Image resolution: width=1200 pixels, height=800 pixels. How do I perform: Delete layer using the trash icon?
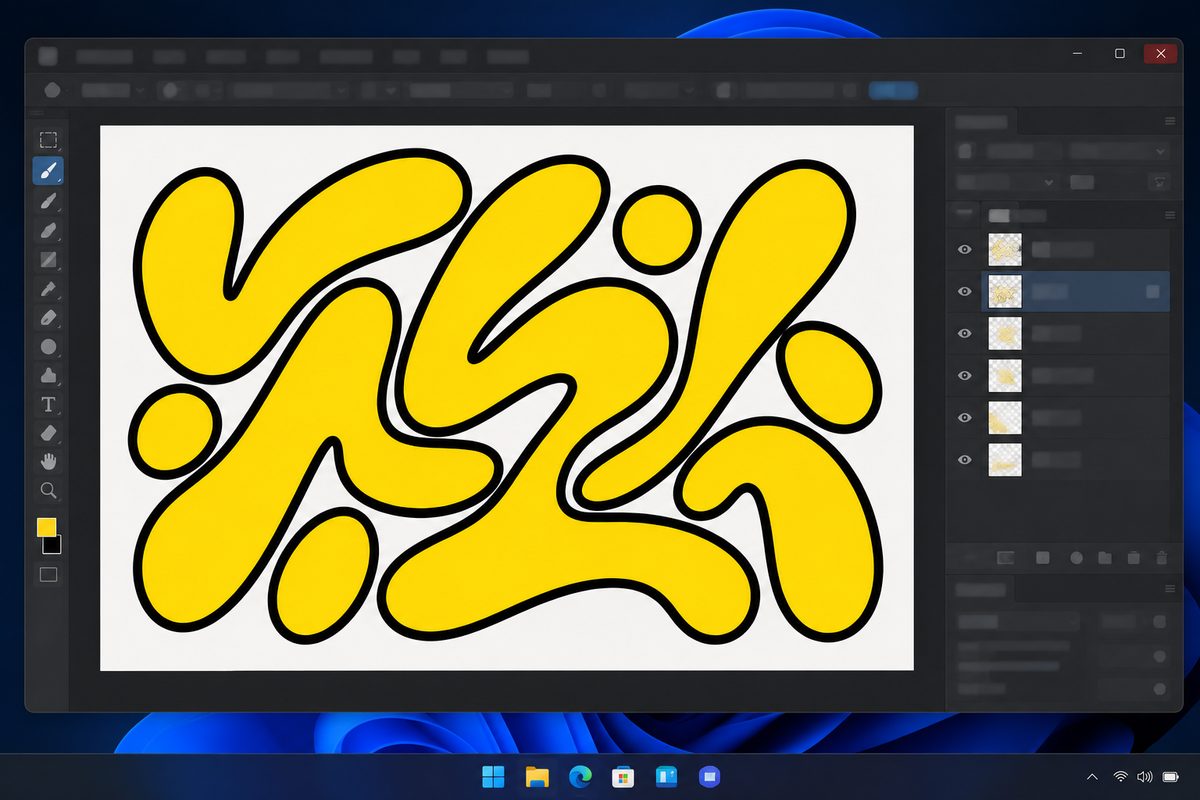tap(1161, 558)
